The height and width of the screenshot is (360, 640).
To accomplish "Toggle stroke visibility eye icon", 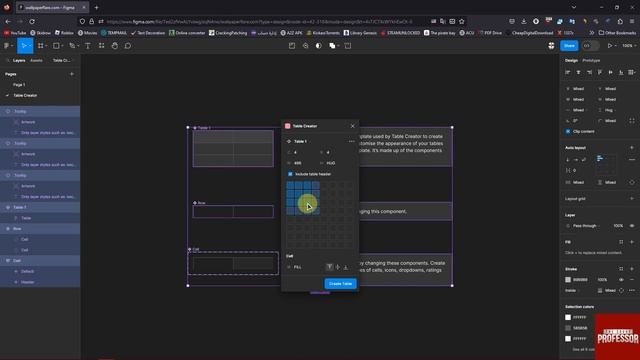I will pos(621,280).
